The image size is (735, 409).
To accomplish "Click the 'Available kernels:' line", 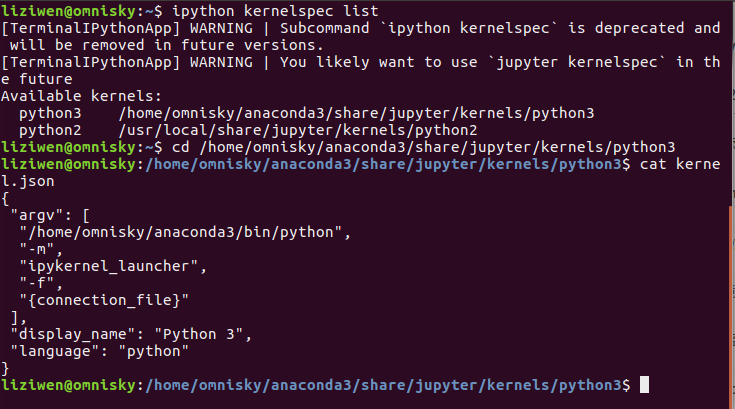I will (81, 96).
